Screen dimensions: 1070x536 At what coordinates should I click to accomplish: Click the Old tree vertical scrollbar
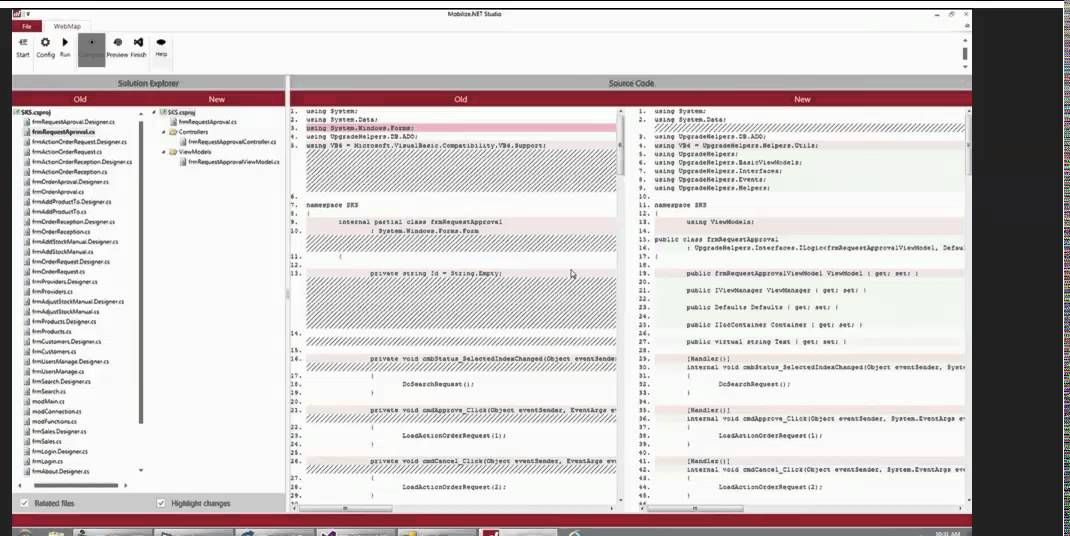(x=141, y=272)
